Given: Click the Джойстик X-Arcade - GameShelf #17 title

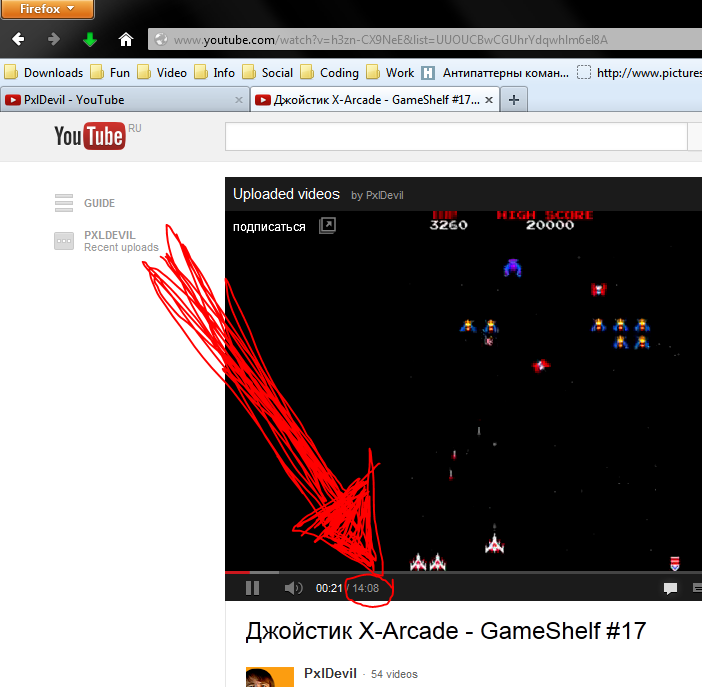Looking at the screenshot, I should pos(445,631).
